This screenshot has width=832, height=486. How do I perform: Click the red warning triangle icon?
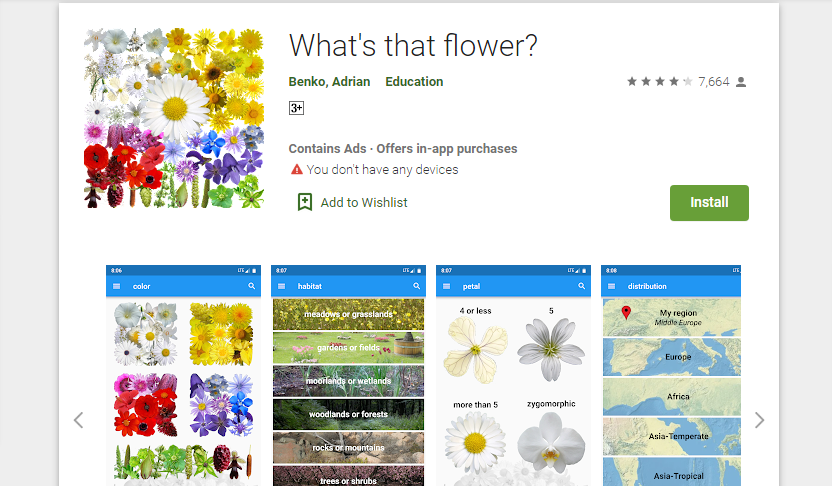(x=297, y=169)
